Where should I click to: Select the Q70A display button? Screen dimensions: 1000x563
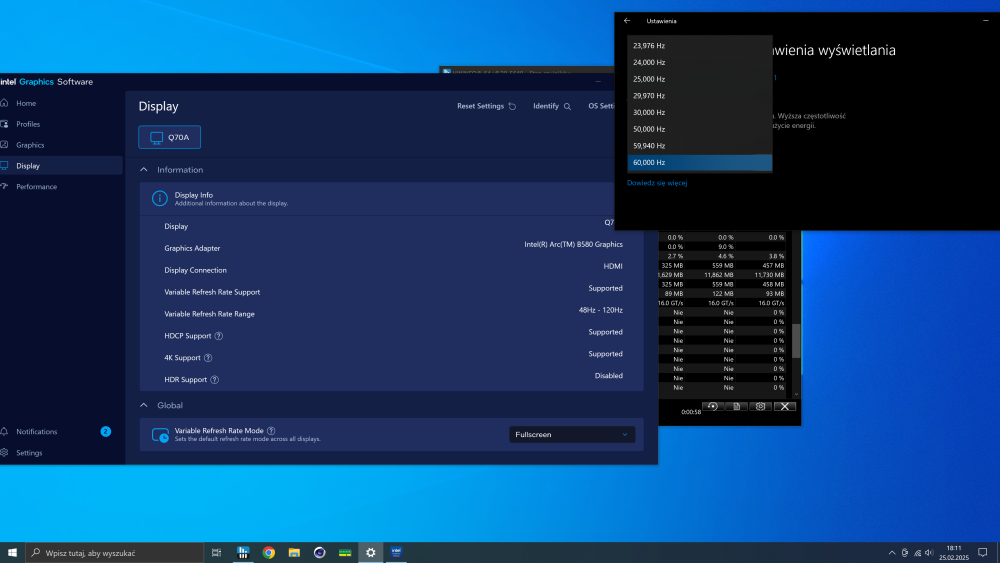pyautogui.click(x=169, y=137)
